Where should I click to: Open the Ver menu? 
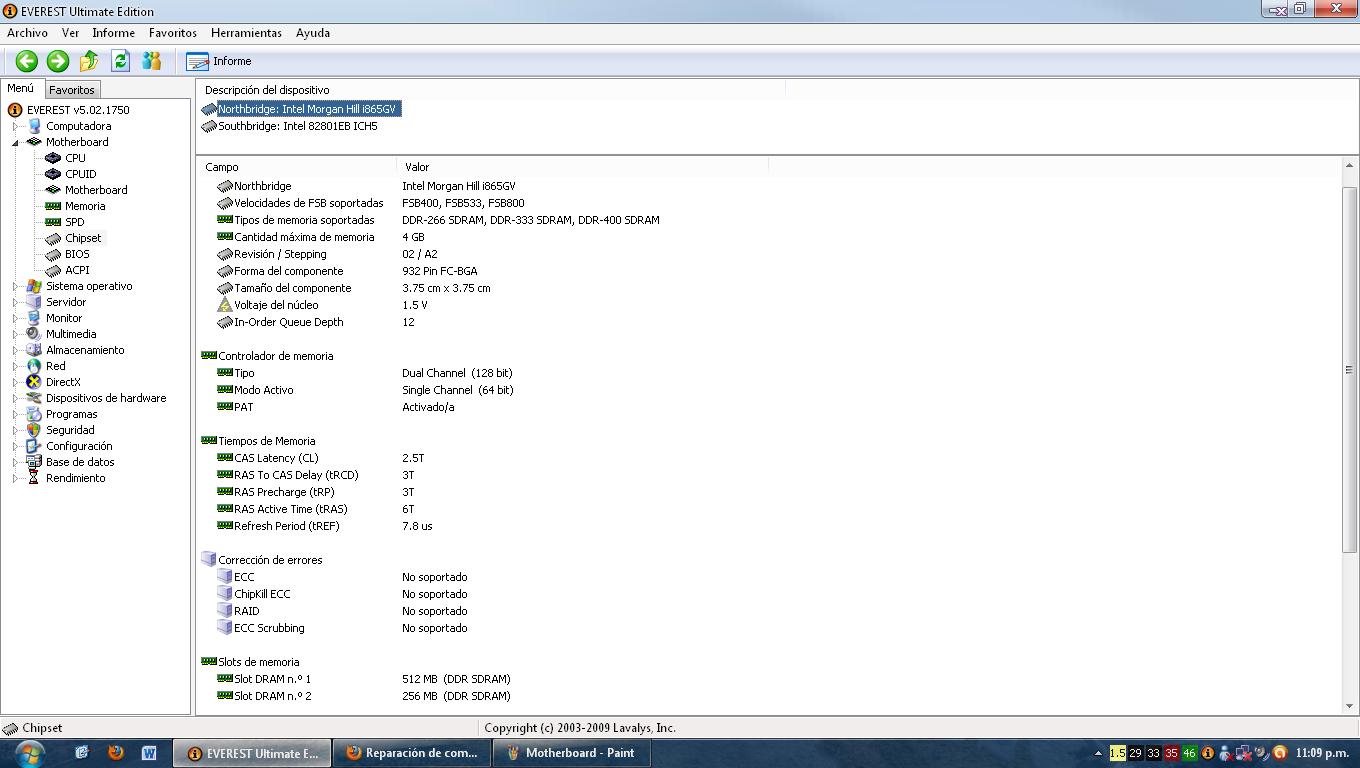point(70,33)
